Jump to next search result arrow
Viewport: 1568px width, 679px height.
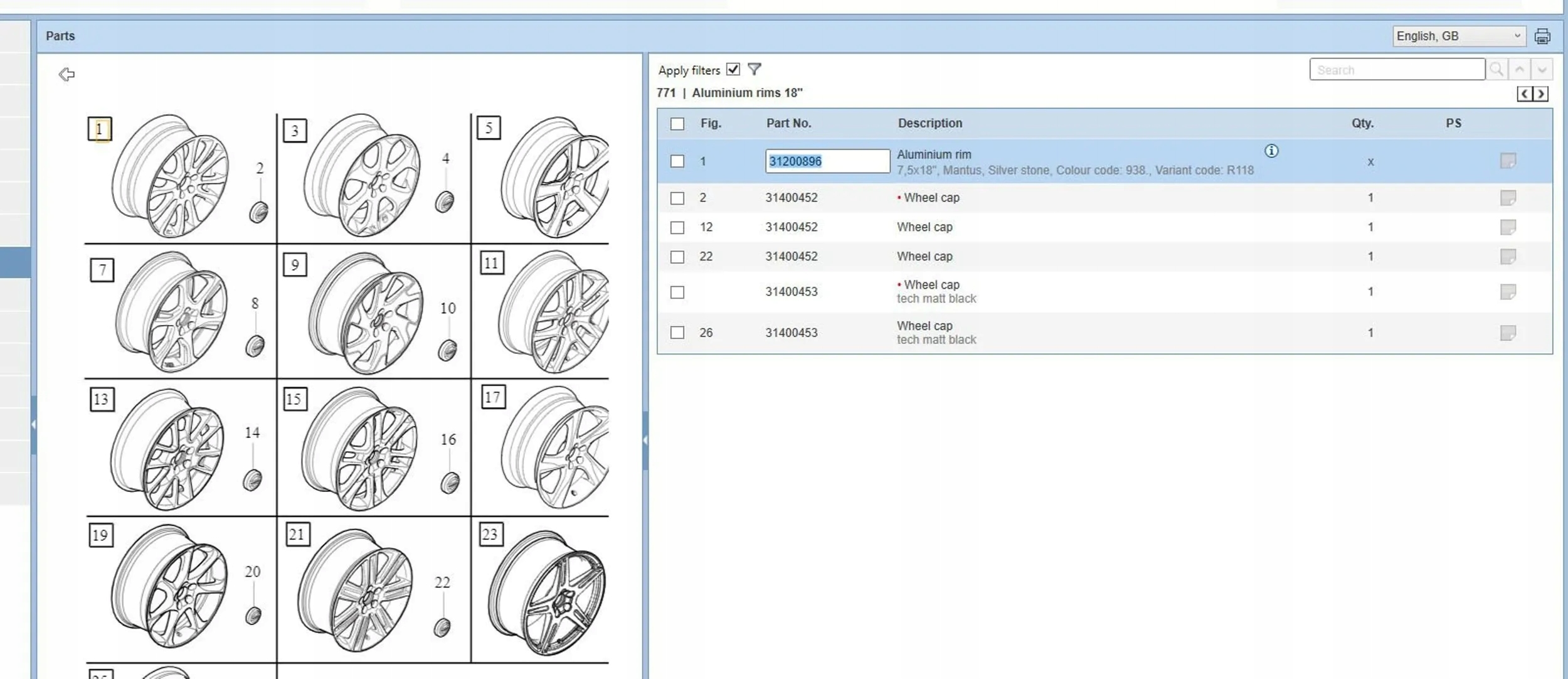pos(1542,70)
